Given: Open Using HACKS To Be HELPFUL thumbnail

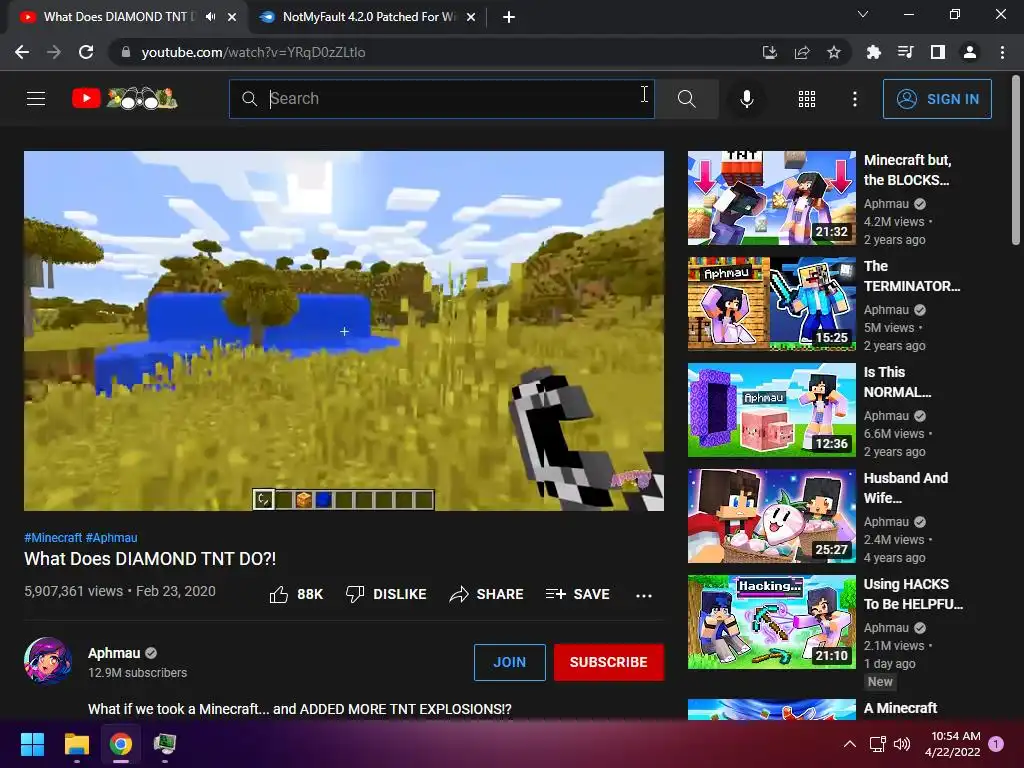Looking at the screenshot, I should click(772, 622).
